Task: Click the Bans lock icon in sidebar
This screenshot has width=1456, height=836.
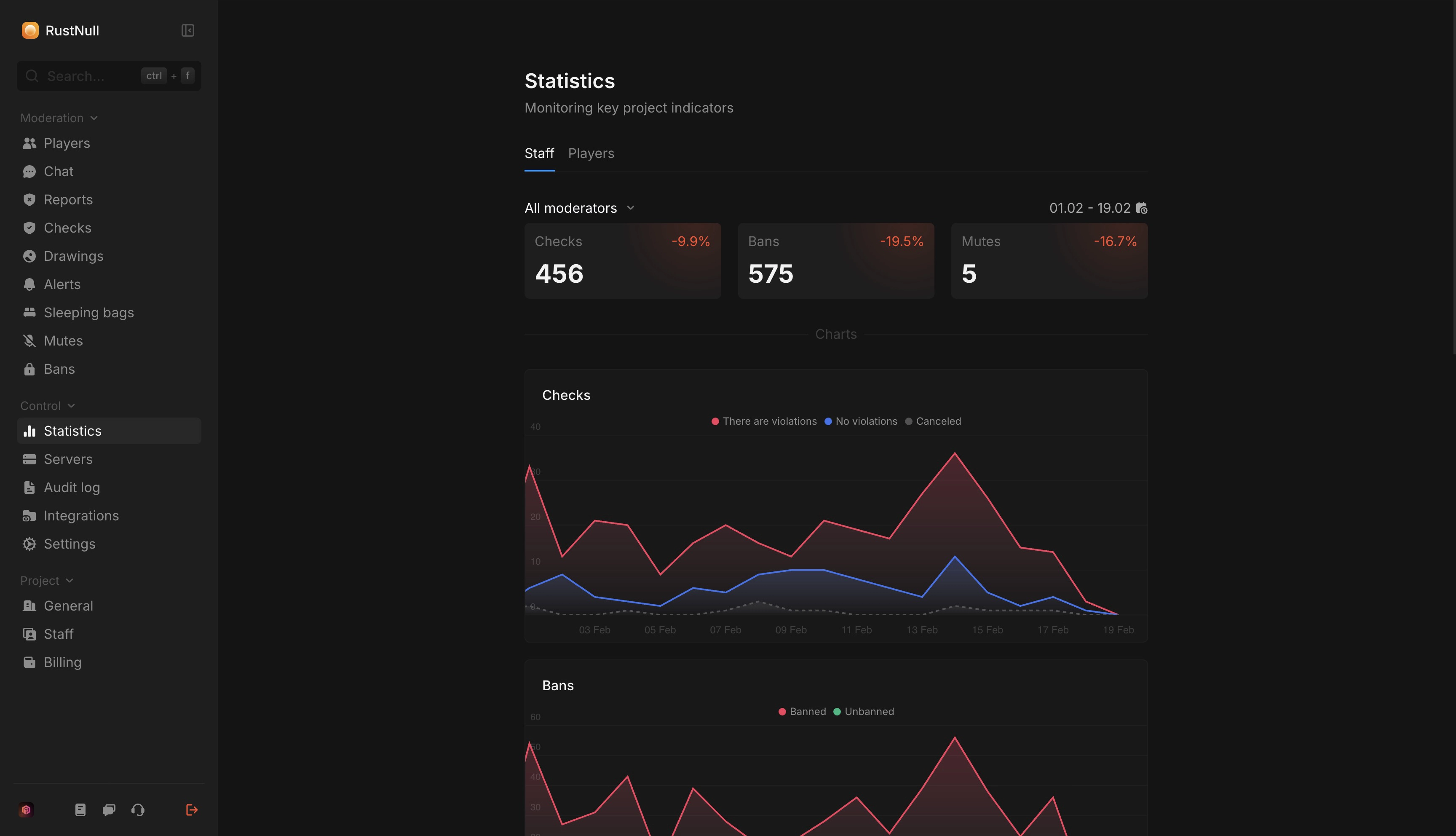Action: click(30, 369)
